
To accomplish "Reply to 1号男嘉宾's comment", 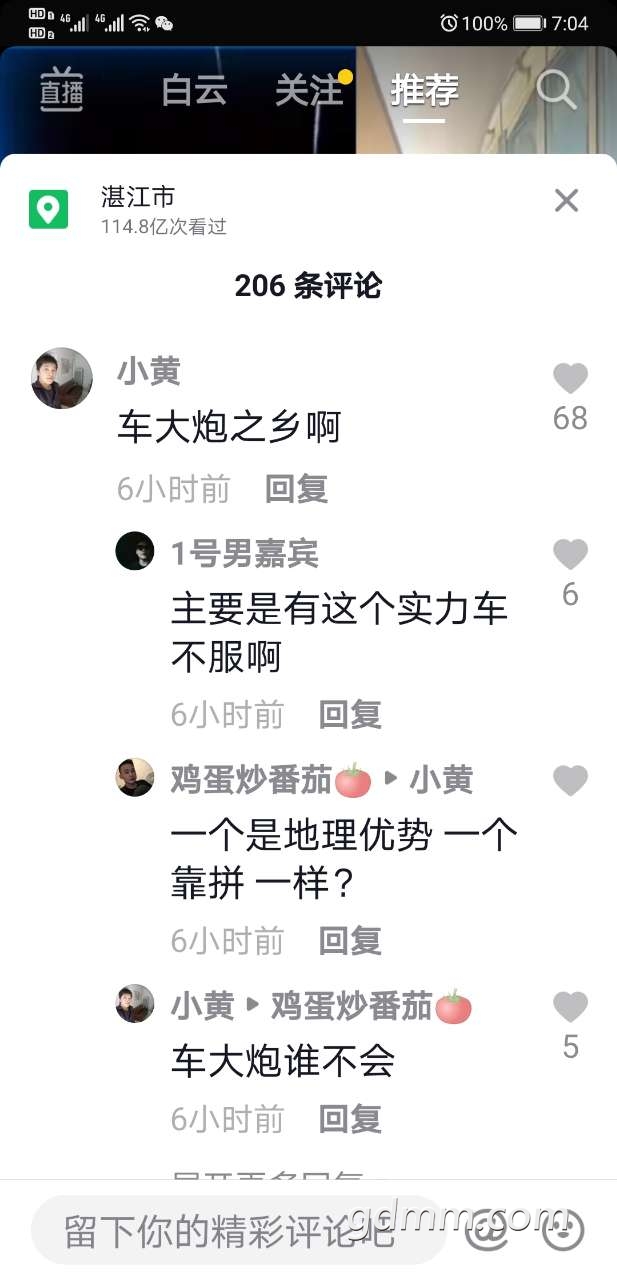I will [x=350, y=714].
